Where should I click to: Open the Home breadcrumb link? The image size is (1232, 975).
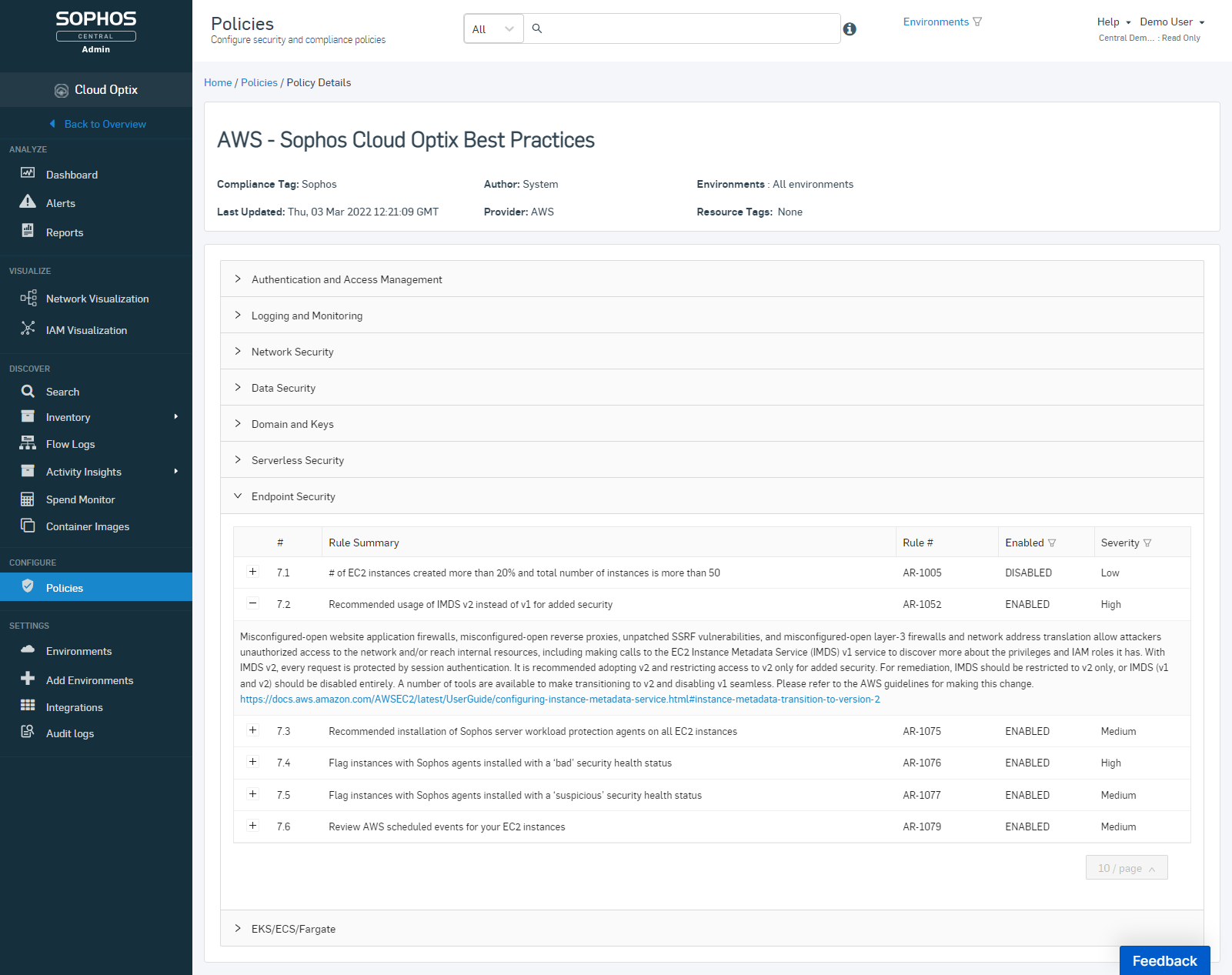tap(218, 83)
